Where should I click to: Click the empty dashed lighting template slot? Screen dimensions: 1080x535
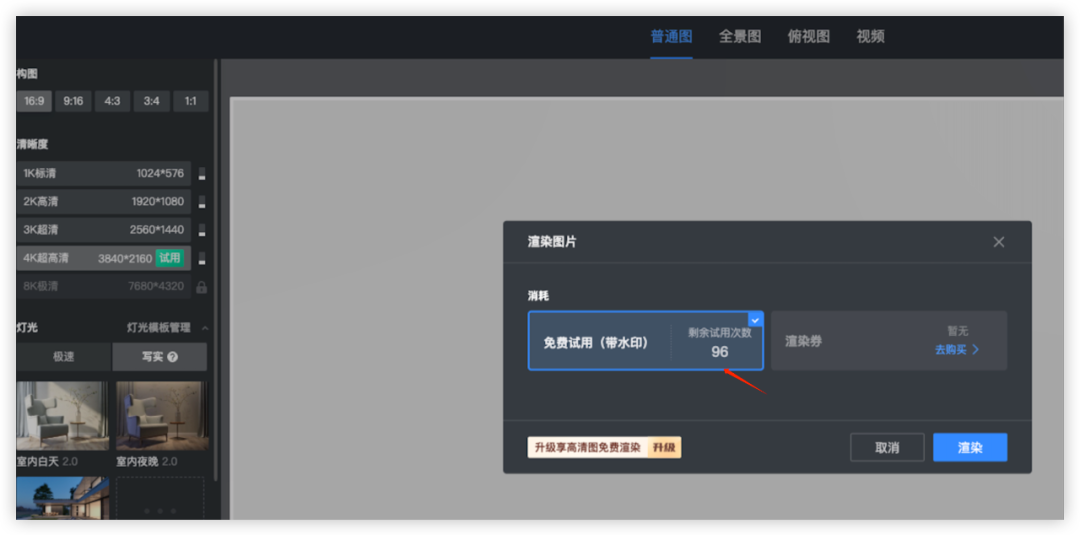[x=160, y=498]
